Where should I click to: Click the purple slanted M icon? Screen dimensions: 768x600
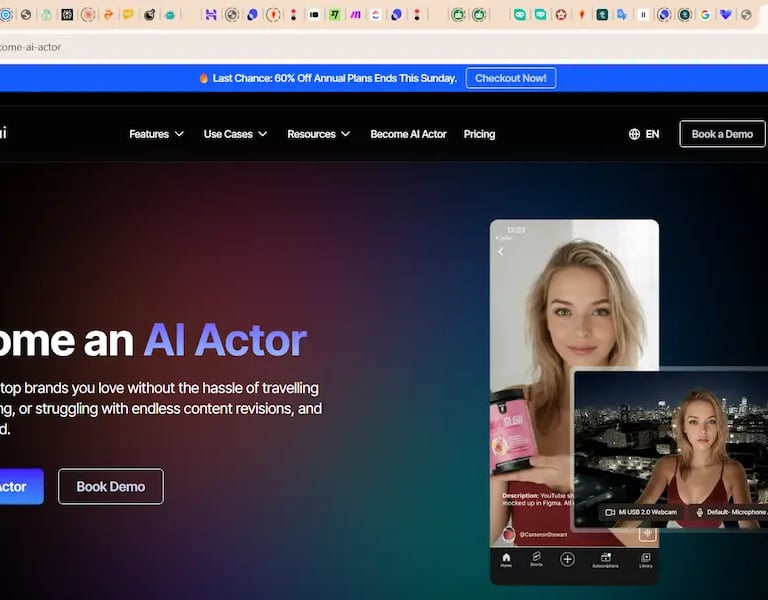(356, 15)
